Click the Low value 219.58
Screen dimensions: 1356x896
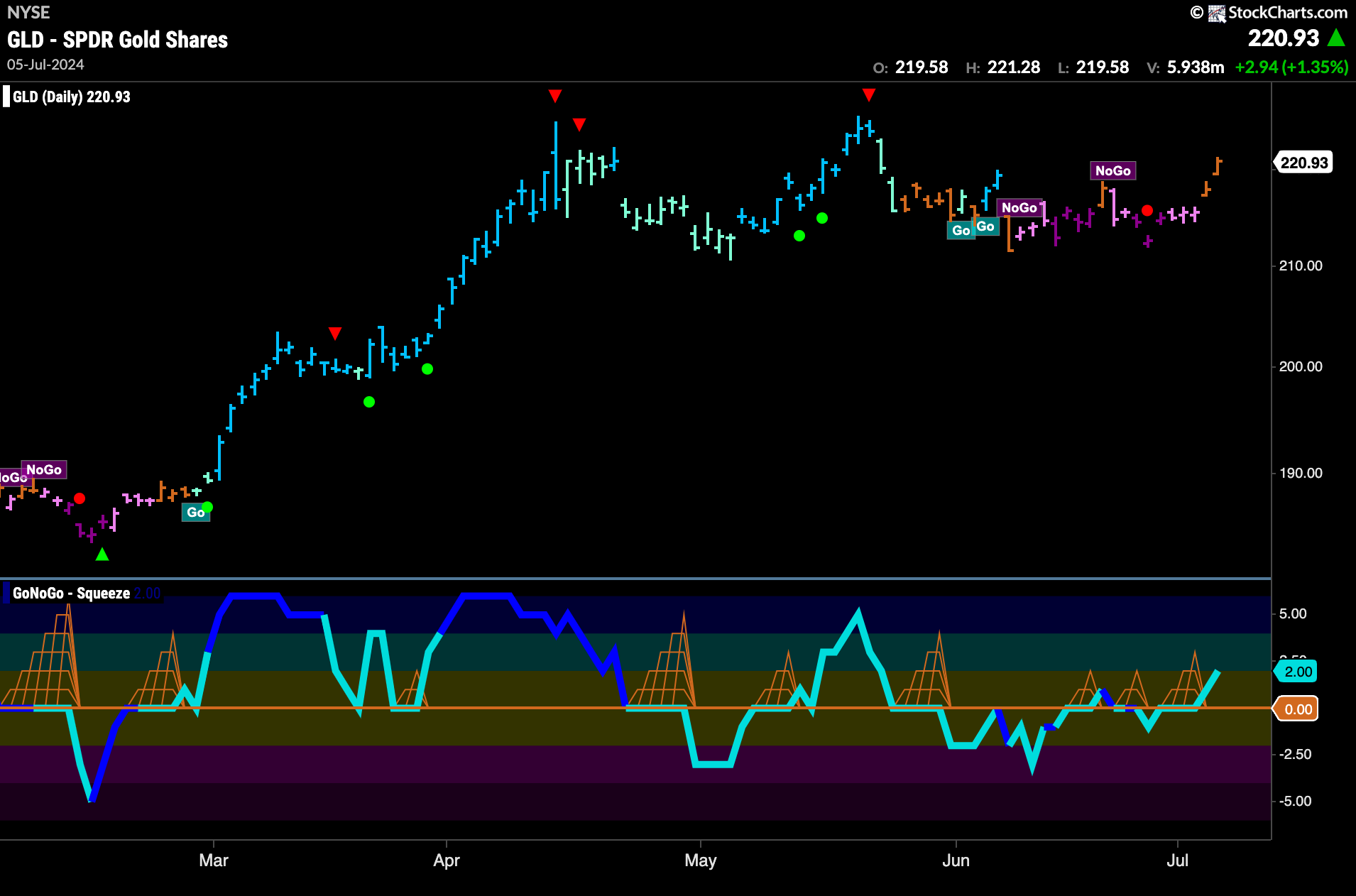coord(1103,67)
